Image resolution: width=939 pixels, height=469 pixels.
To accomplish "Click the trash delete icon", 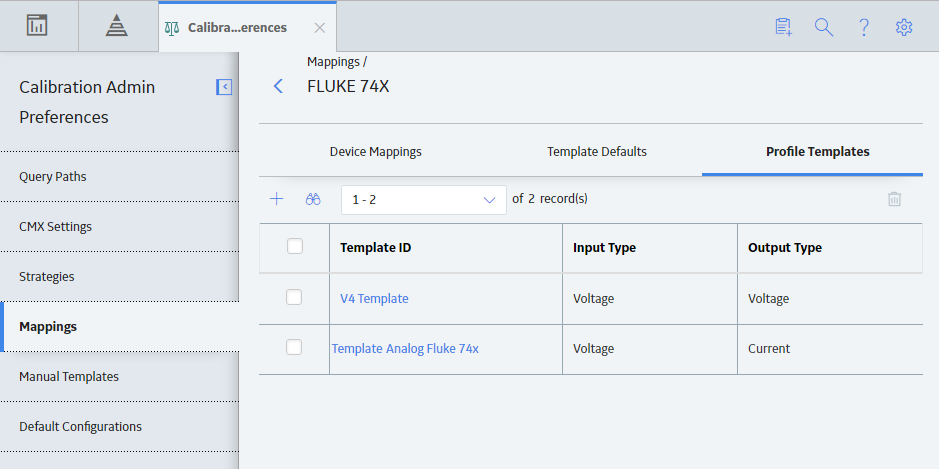I will [894, 199].
